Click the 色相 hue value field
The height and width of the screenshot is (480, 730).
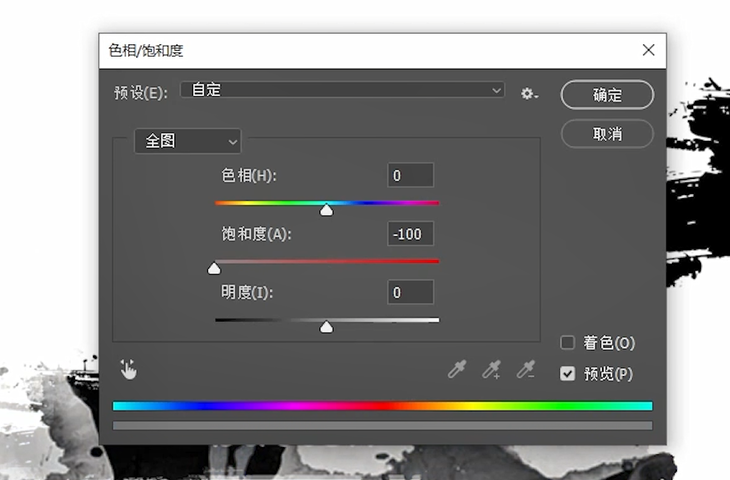tap(411, 176)
